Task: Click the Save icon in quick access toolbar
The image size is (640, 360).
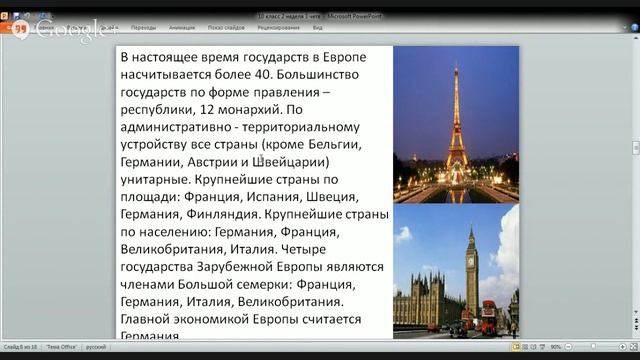Action: [x=16, y=16]
